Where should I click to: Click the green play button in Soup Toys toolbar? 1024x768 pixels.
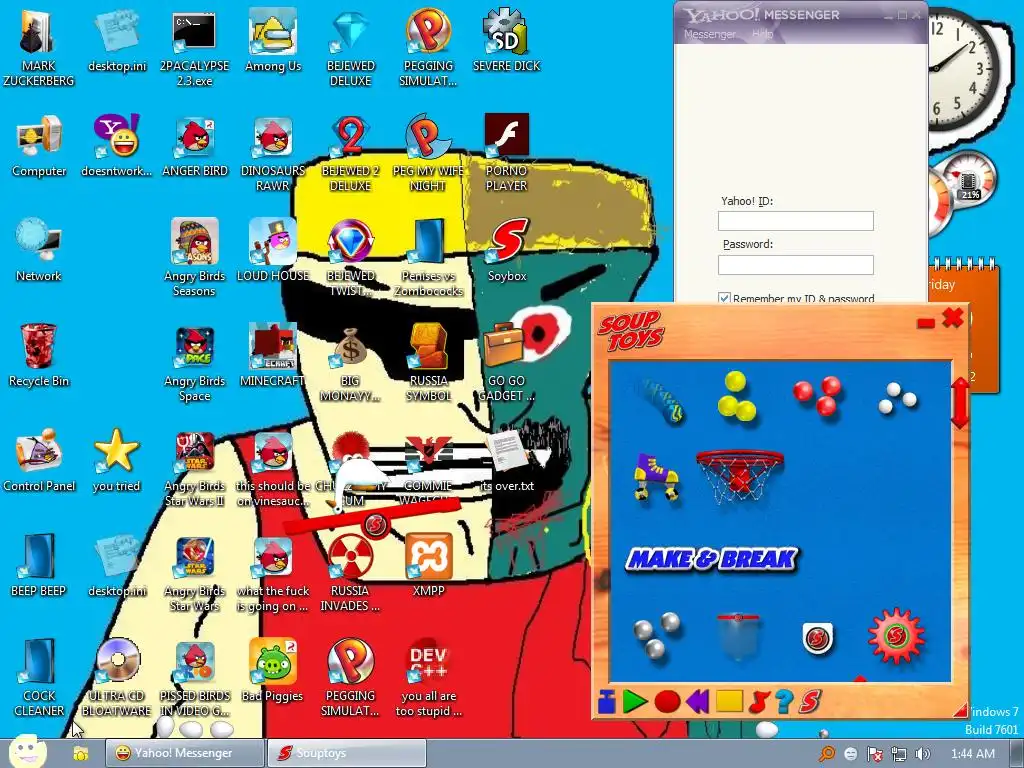(x=635, y=702)
